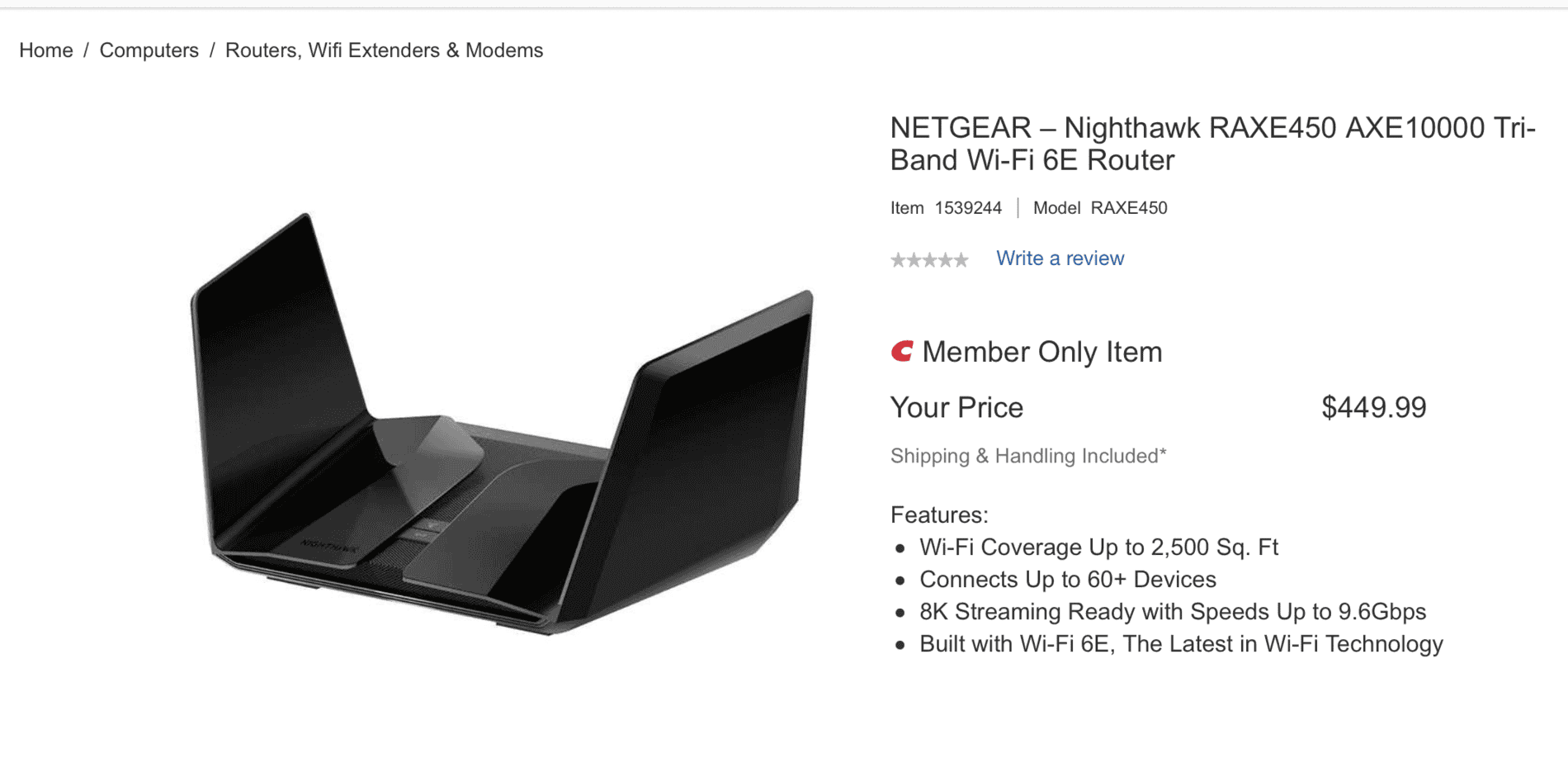
Task: Click the Your Price label
Action: pyautogui.click(x=956, y=407)
